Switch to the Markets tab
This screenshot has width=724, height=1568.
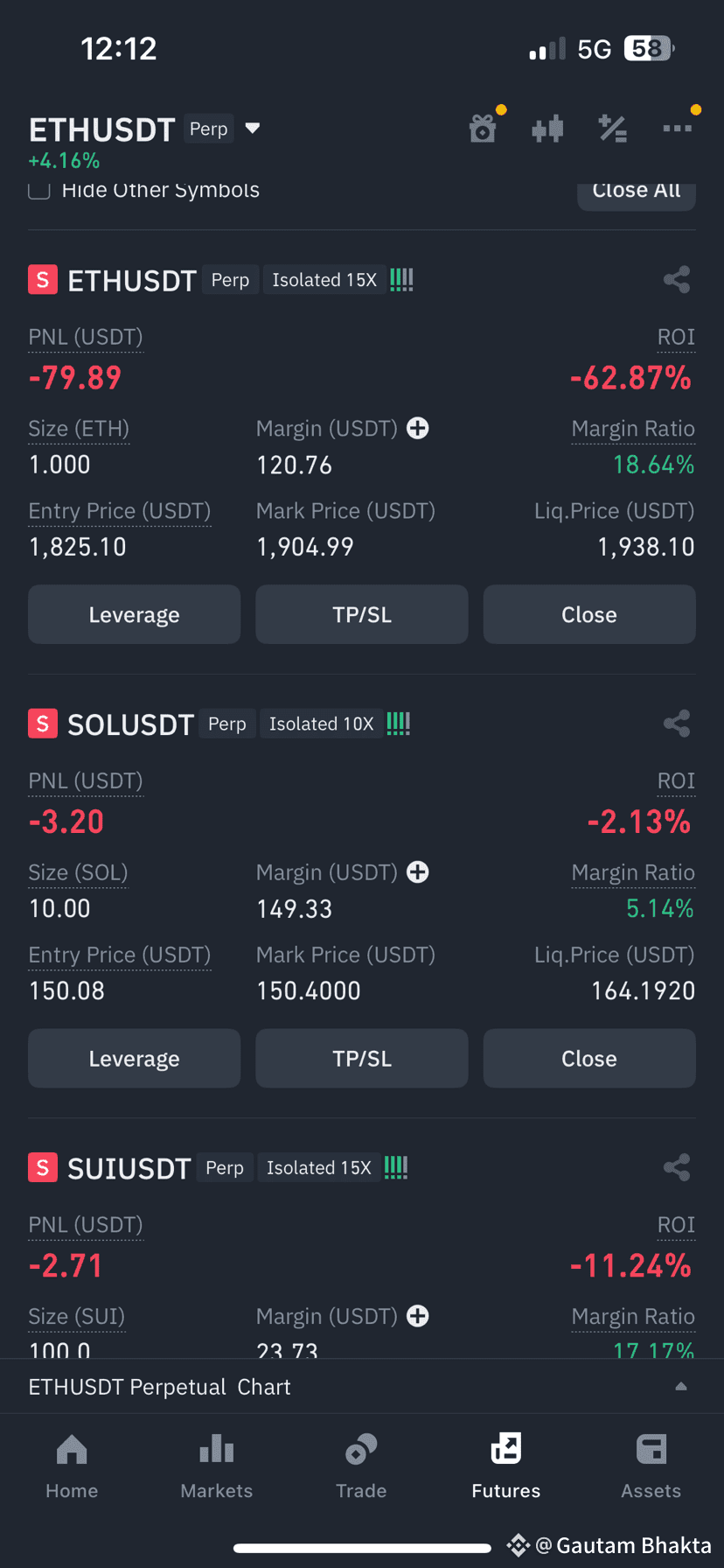coord(216,1466)
